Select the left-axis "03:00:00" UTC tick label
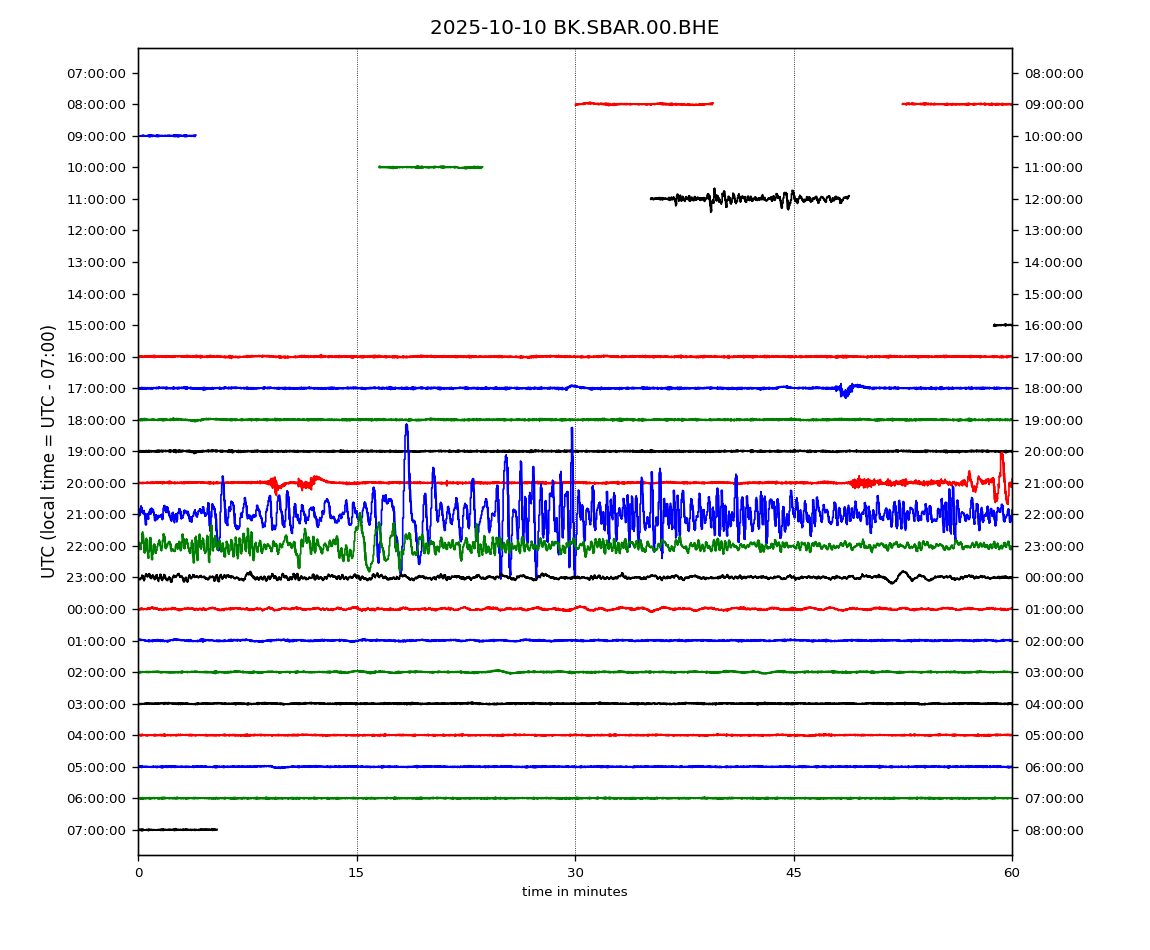 (x=98, y=704)
